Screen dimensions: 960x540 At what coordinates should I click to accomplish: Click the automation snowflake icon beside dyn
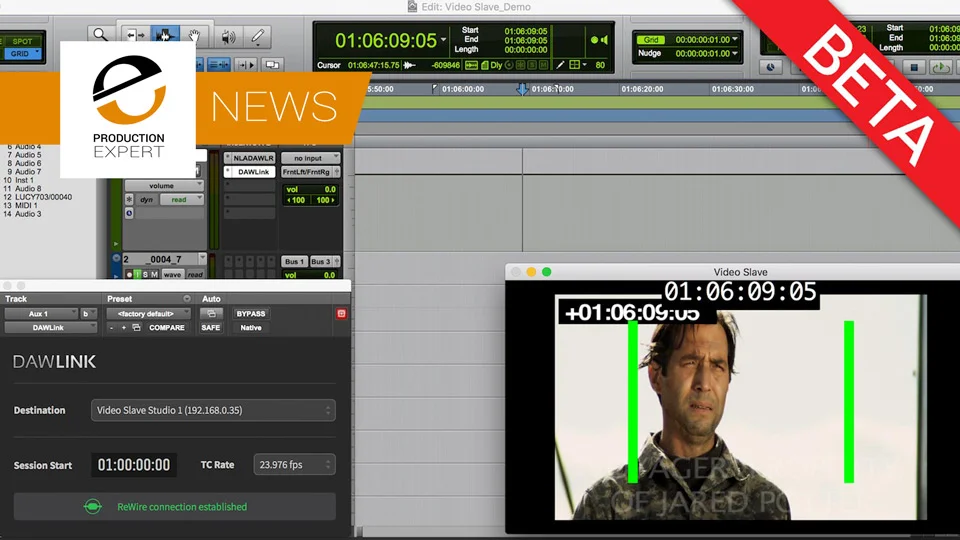tap(129, 200)
